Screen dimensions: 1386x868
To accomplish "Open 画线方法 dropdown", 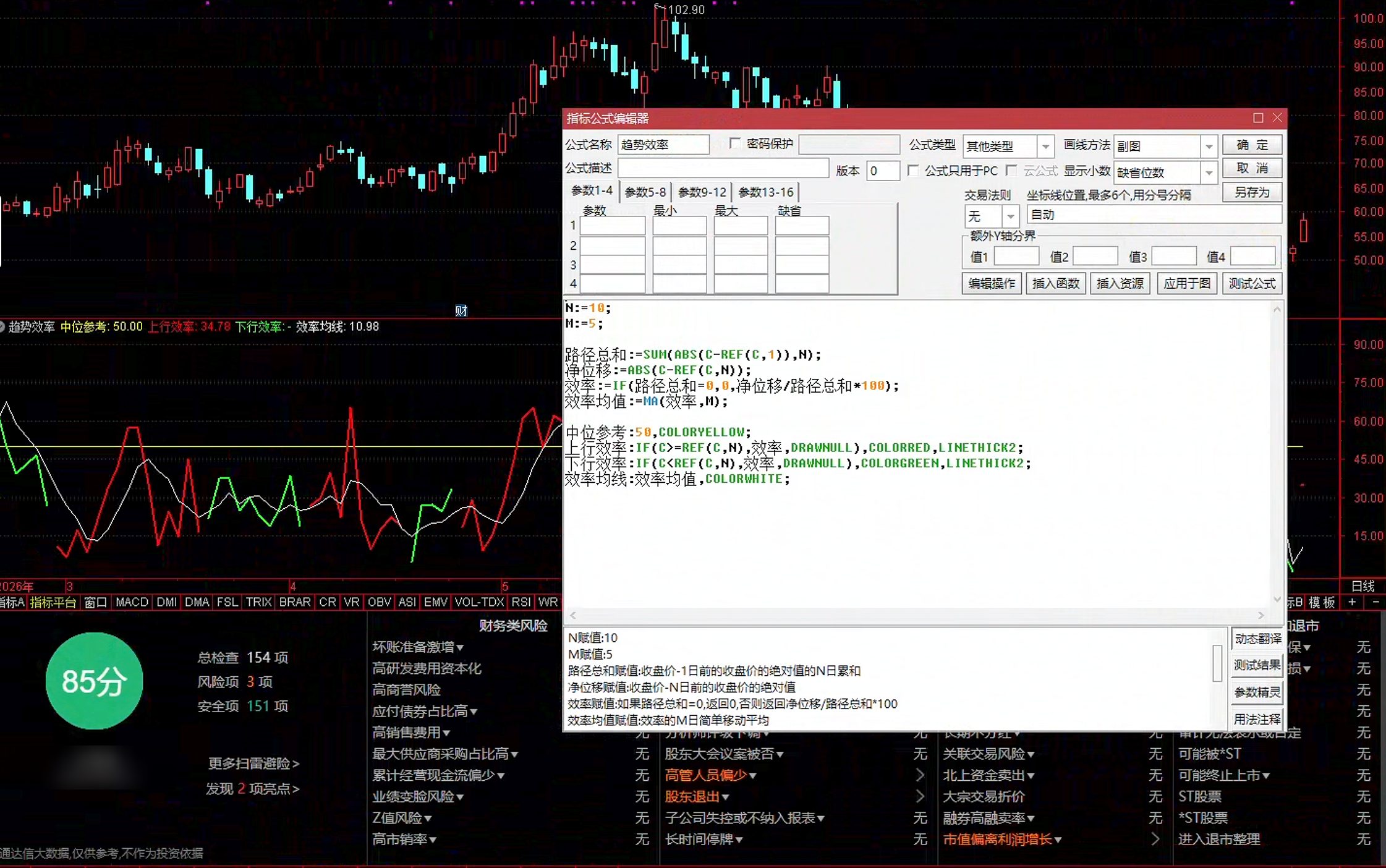I will pos(1209,147).
